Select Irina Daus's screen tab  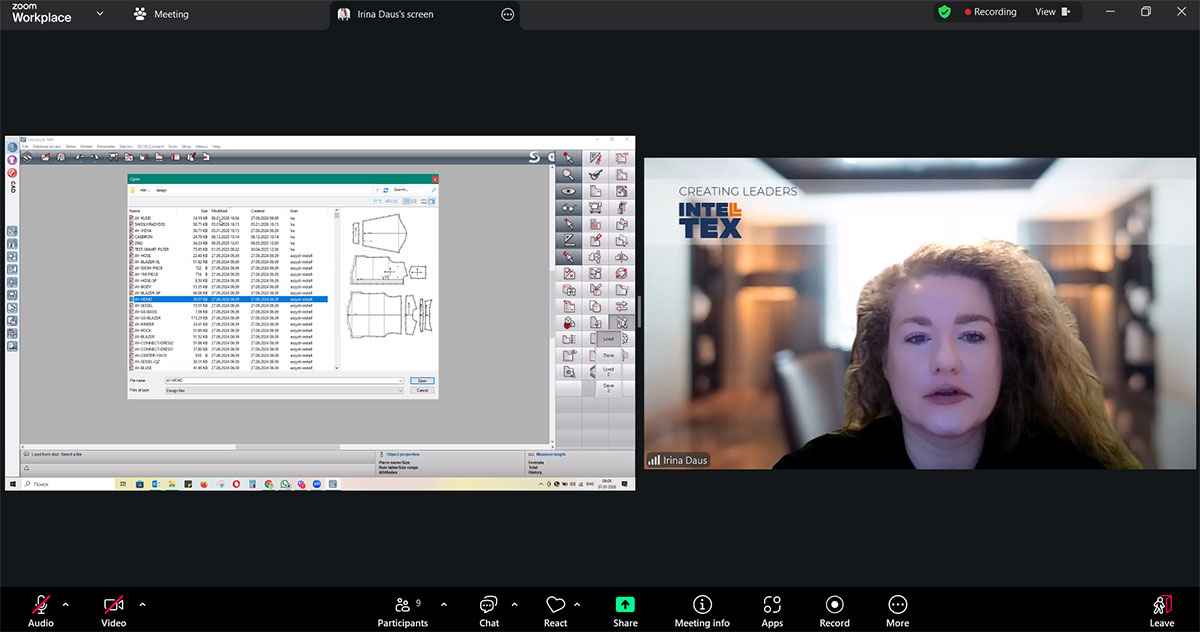395,14
